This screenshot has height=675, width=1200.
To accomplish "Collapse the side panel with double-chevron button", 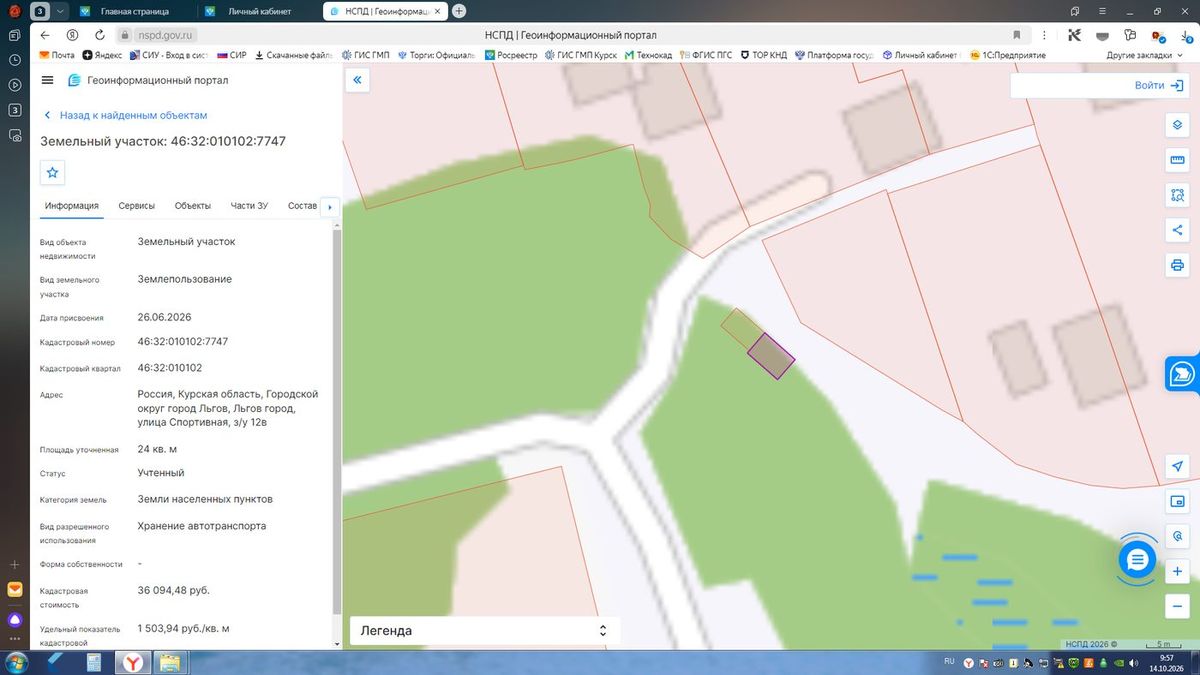I will (x=358, y=80).
